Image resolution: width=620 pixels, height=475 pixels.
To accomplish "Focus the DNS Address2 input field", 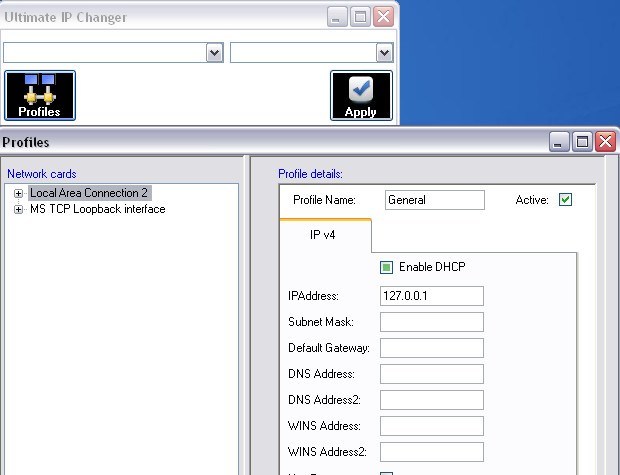I will (x=431, y=400).
